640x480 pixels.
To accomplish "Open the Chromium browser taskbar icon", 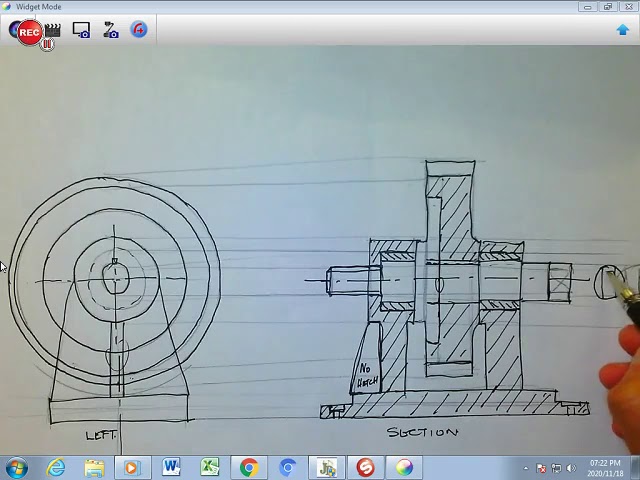I will [x=288, y=467].
